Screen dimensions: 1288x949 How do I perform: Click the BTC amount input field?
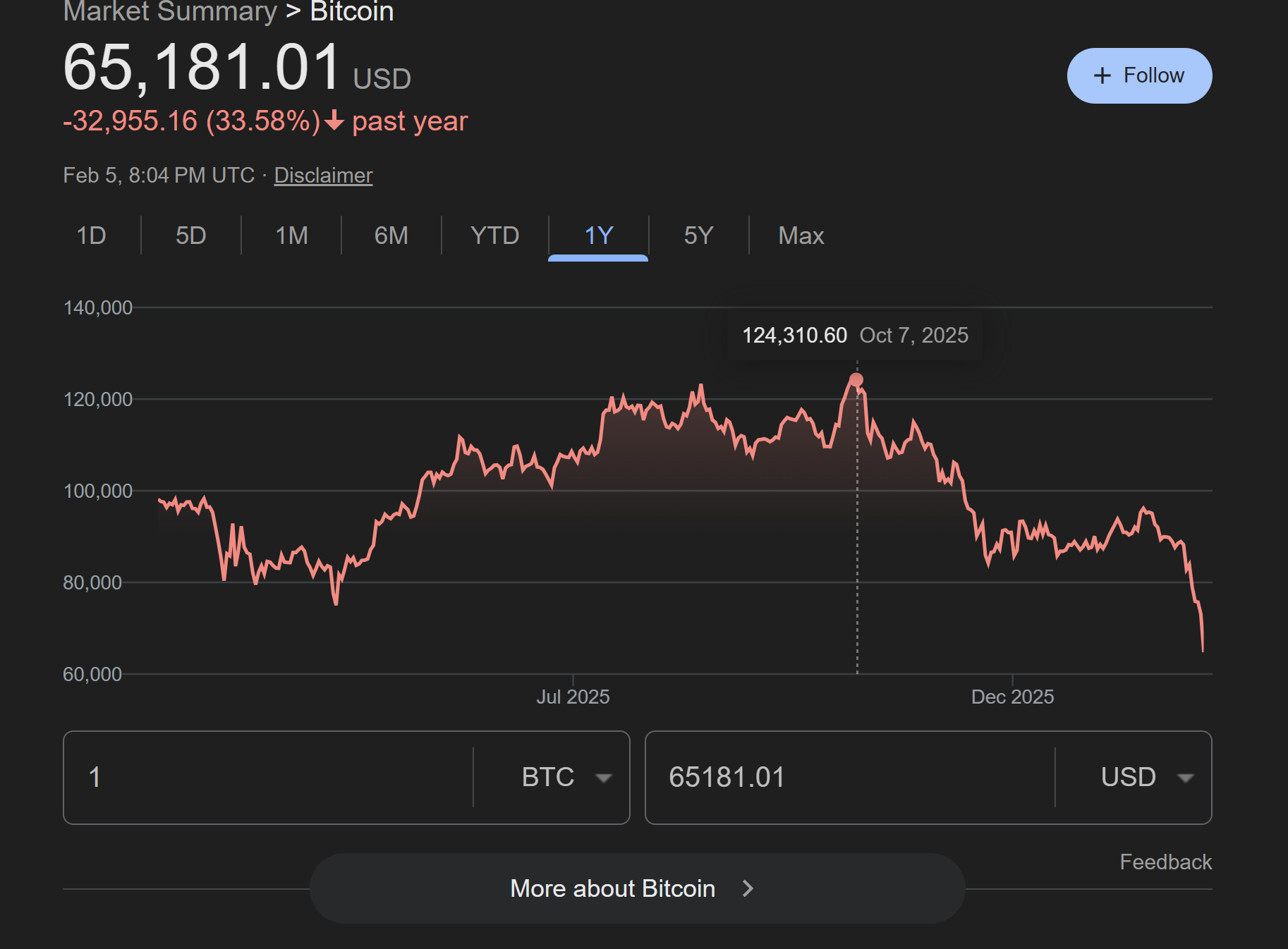pos(268,778)
